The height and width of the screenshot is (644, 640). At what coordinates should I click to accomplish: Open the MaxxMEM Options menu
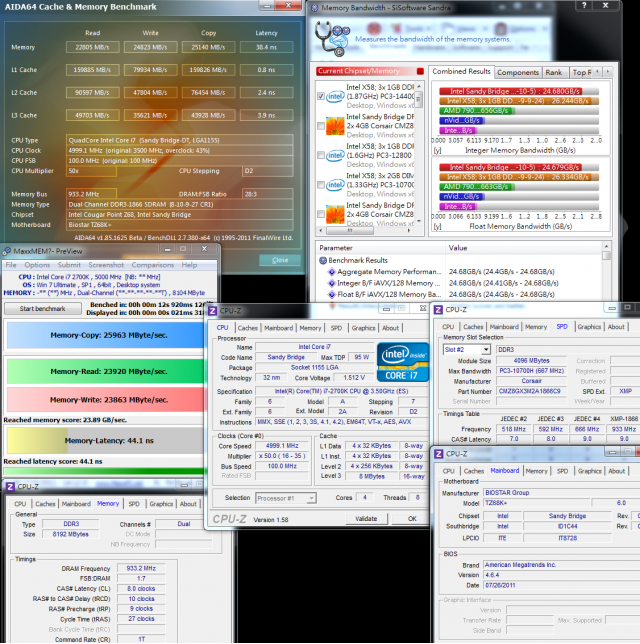point(37,265)
